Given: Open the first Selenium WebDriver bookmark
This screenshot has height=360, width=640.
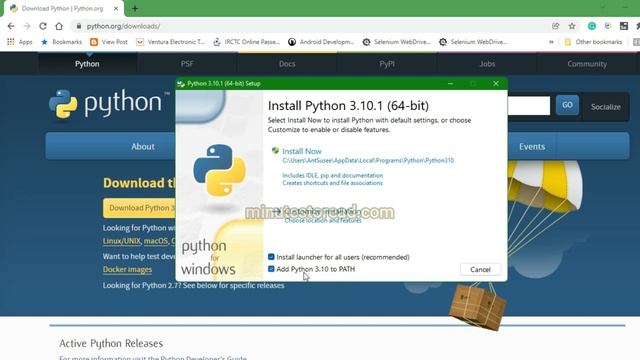Looking at the screenshot, I should pyautogui.click(x=396, y=42).
